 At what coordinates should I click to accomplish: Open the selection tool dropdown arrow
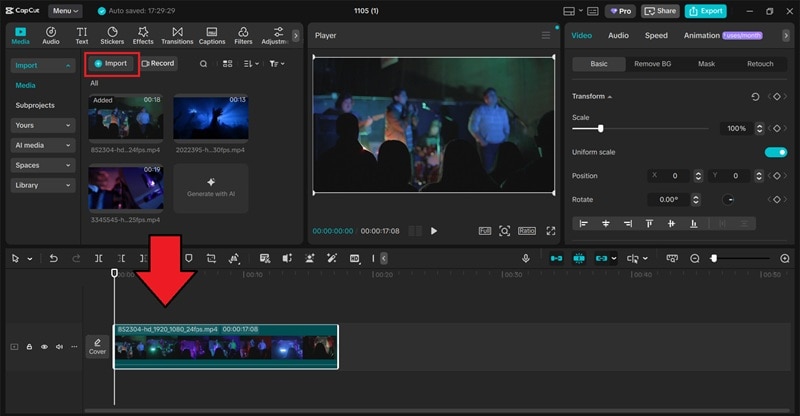[x=30, y=259]
